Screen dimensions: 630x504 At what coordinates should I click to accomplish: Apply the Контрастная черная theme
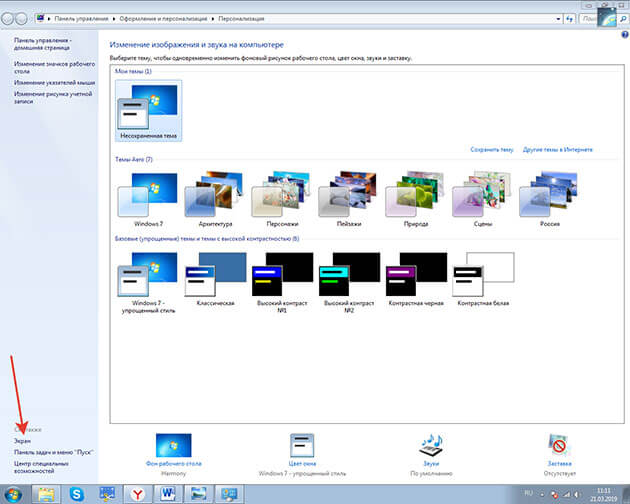(416, 280)
